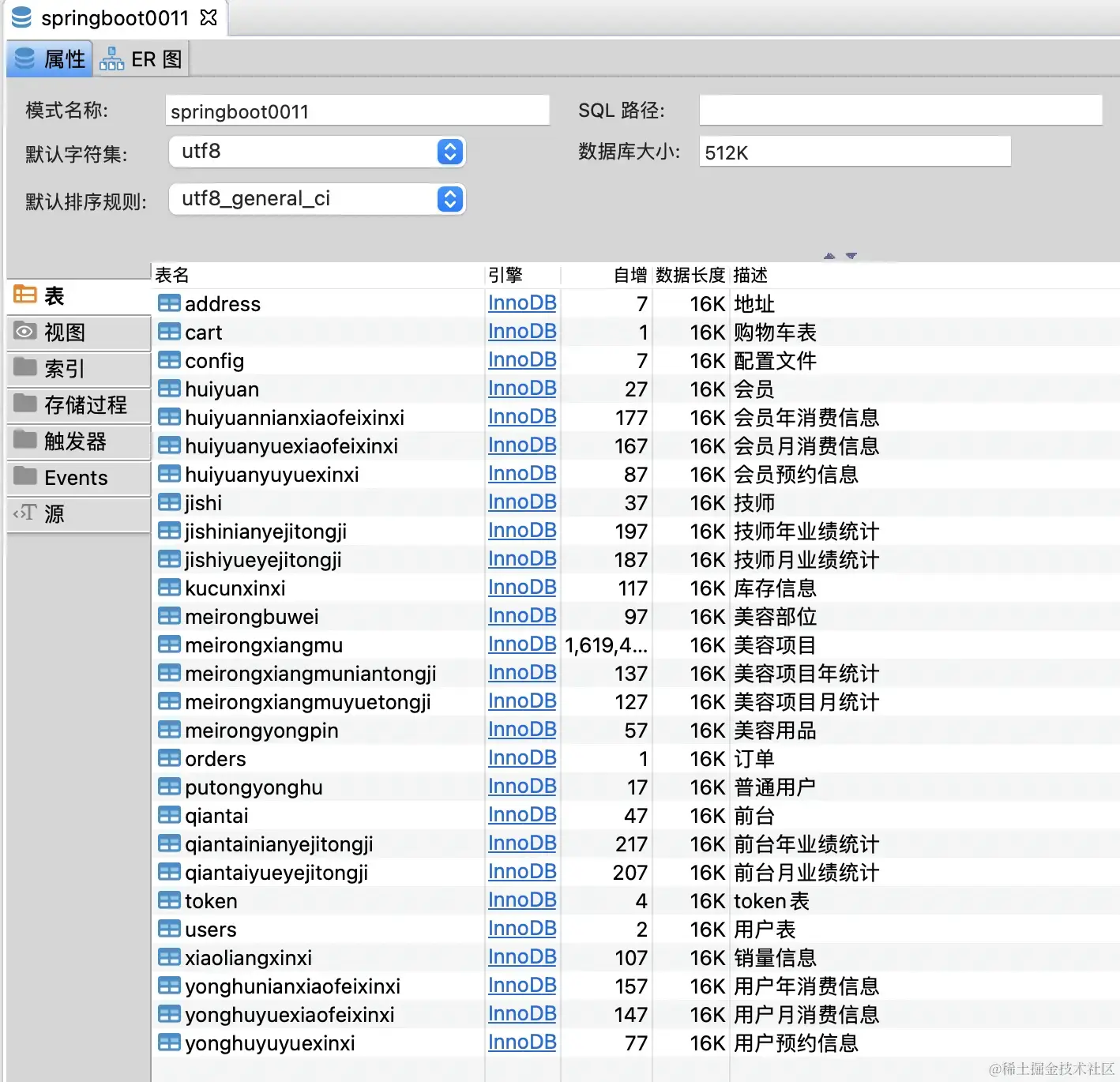
Task: Click the 用户月消费信息 description cell
Action: pyautogui.click(x=806, y=1014)
